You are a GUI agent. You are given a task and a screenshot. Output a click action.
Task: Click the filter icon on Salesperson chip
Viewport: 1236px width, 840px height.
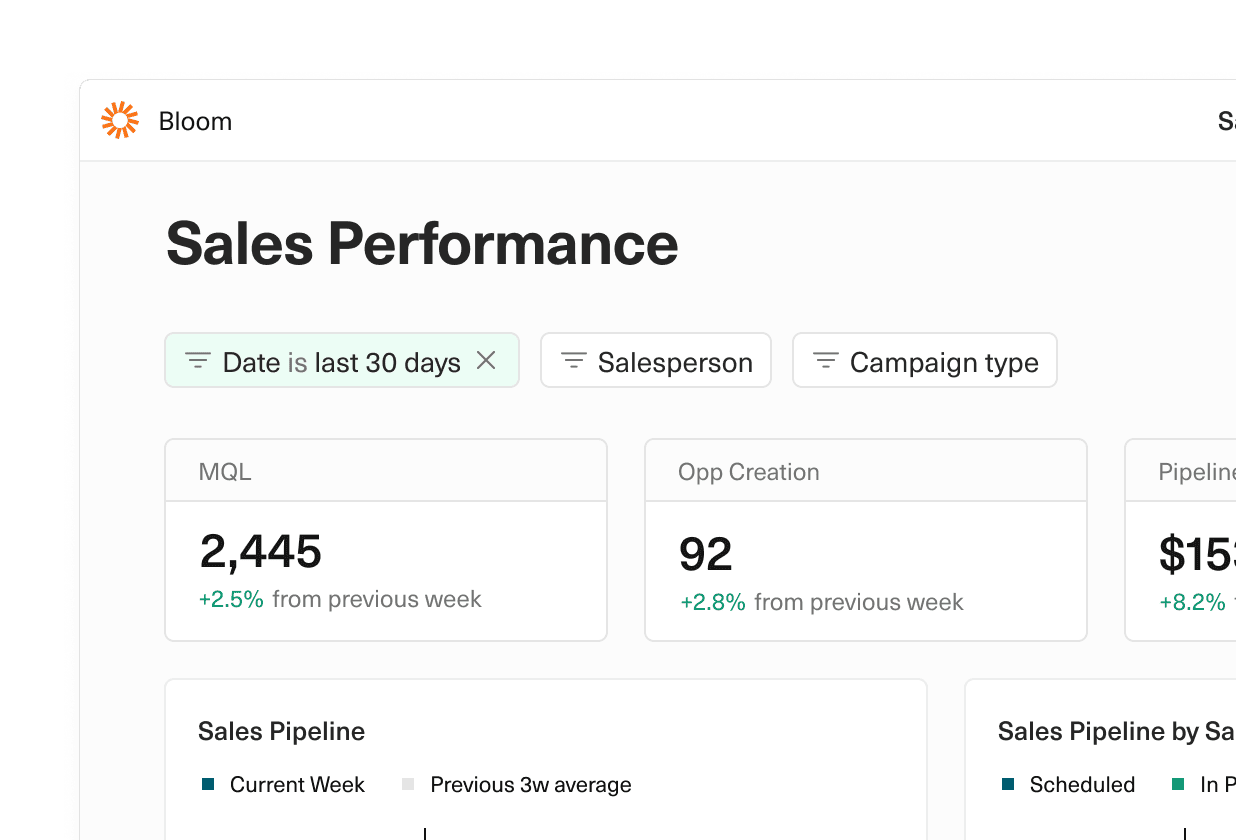point(572,361)
